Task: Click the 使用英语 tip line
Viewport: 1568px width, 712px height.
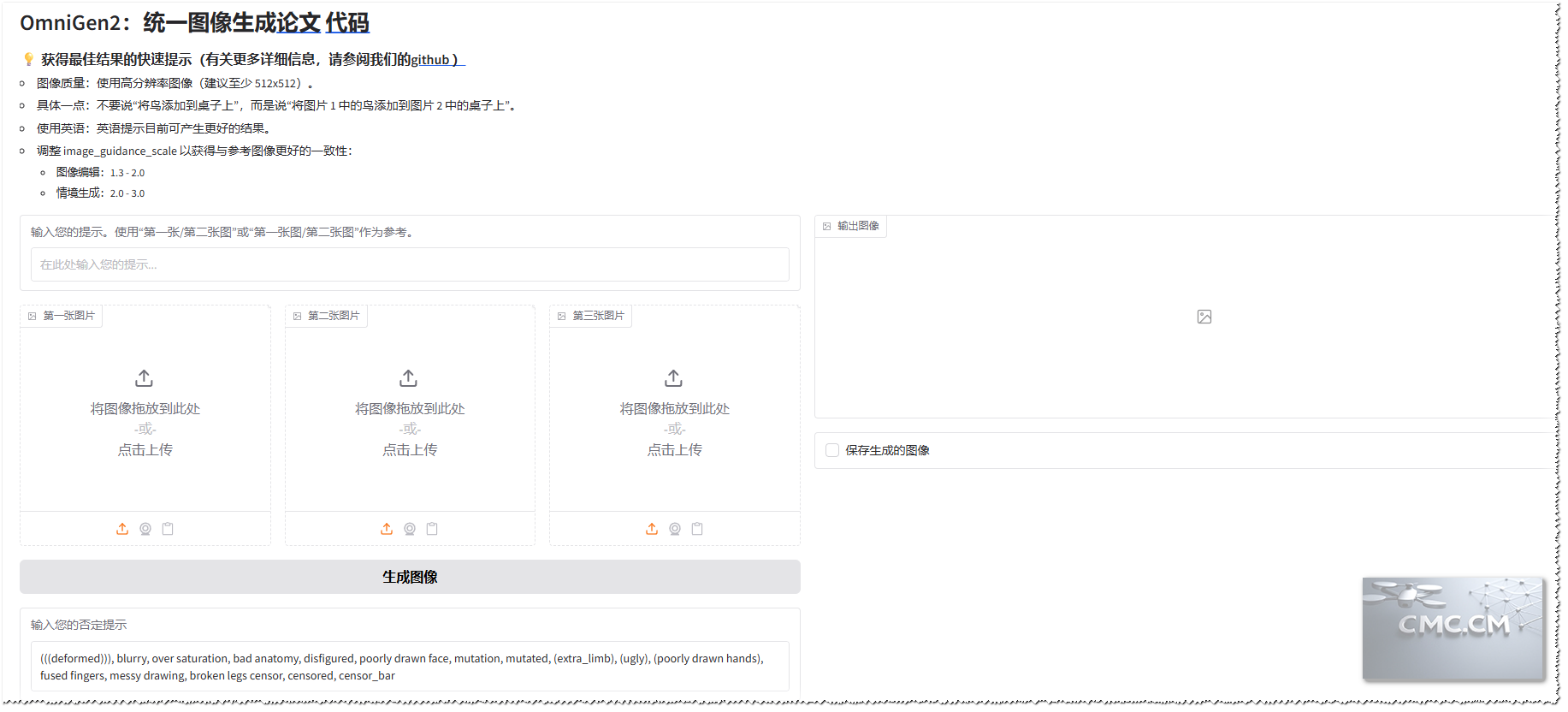Action: click(x=156, y=128)
